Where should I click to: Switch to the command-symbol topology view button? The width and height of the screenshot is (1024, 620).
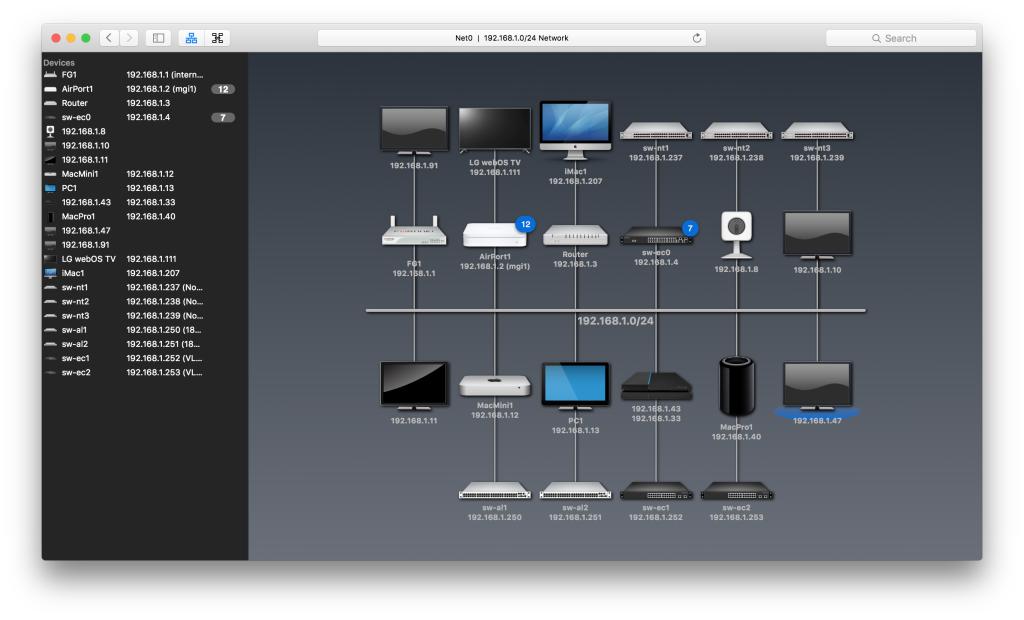(216, 38)
